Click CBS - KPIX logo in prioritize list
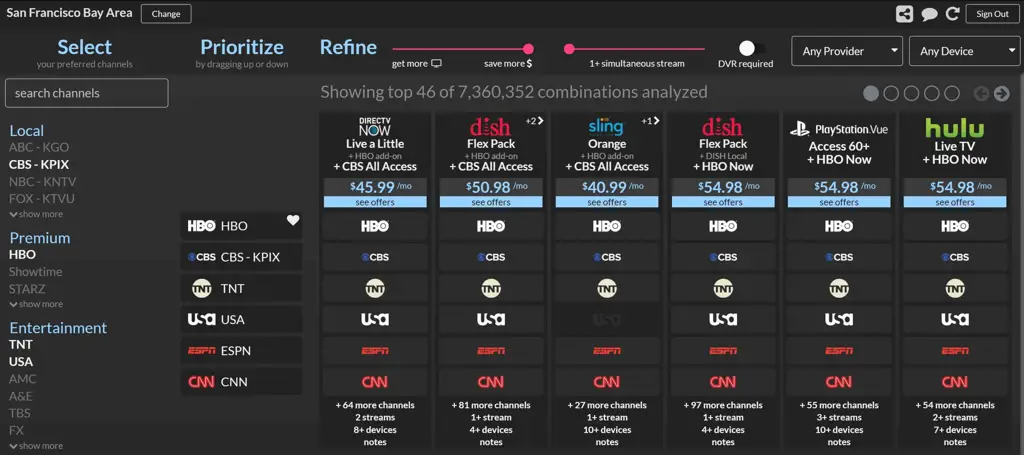This screenshot has width=1024, height=455. [201, 257]
